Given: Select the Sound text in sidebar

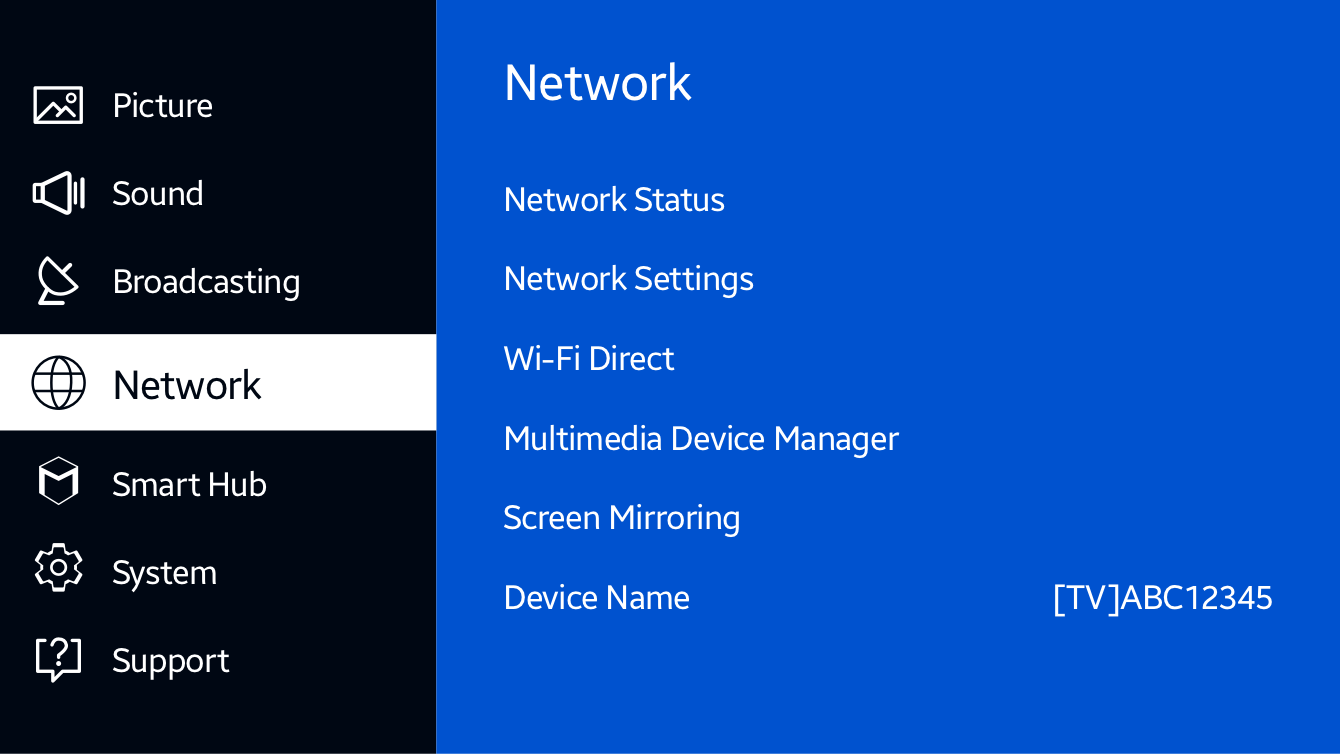Looking at the screenshot, I should 157,194.
